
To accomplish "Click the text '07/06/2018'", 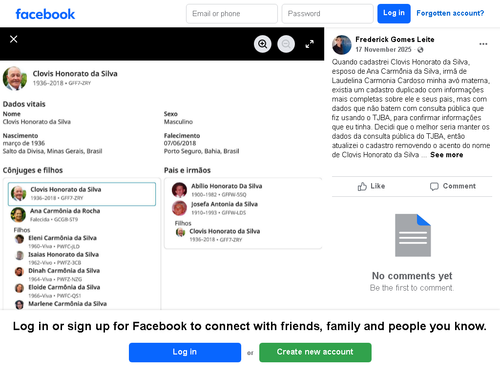I will 180,143.
